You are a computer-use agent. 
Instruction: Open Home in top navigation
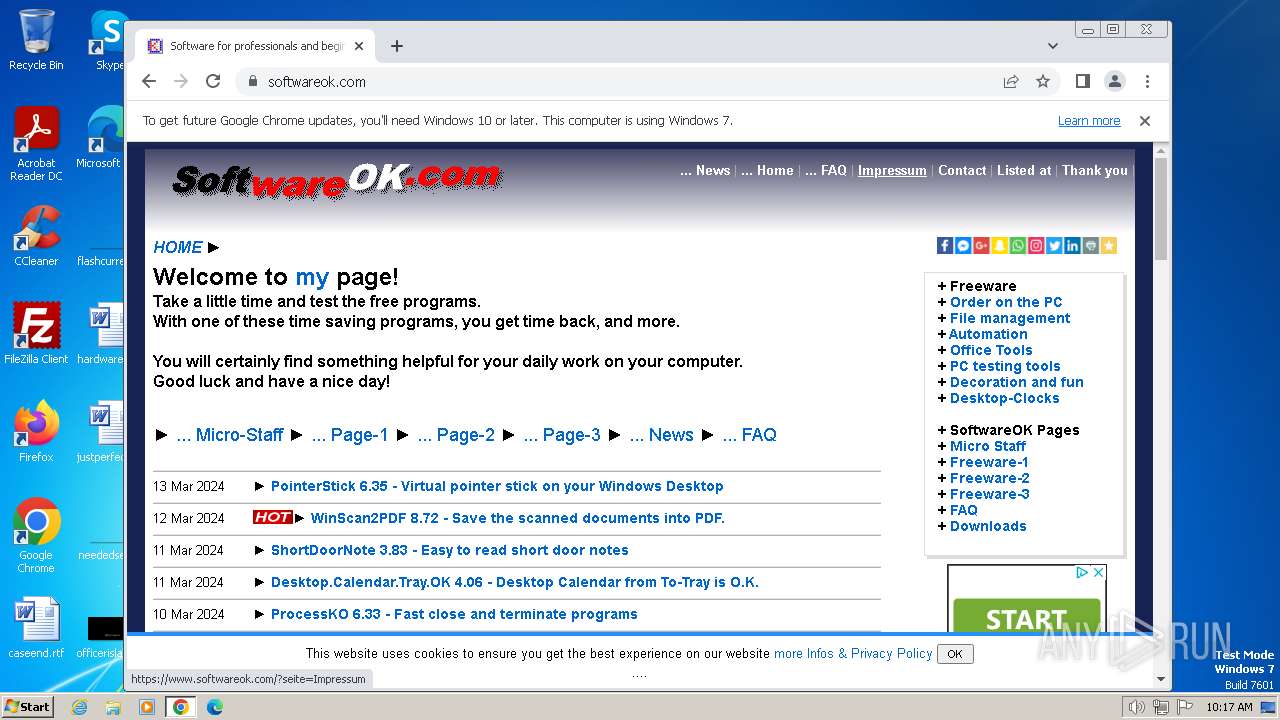point(767,170)
